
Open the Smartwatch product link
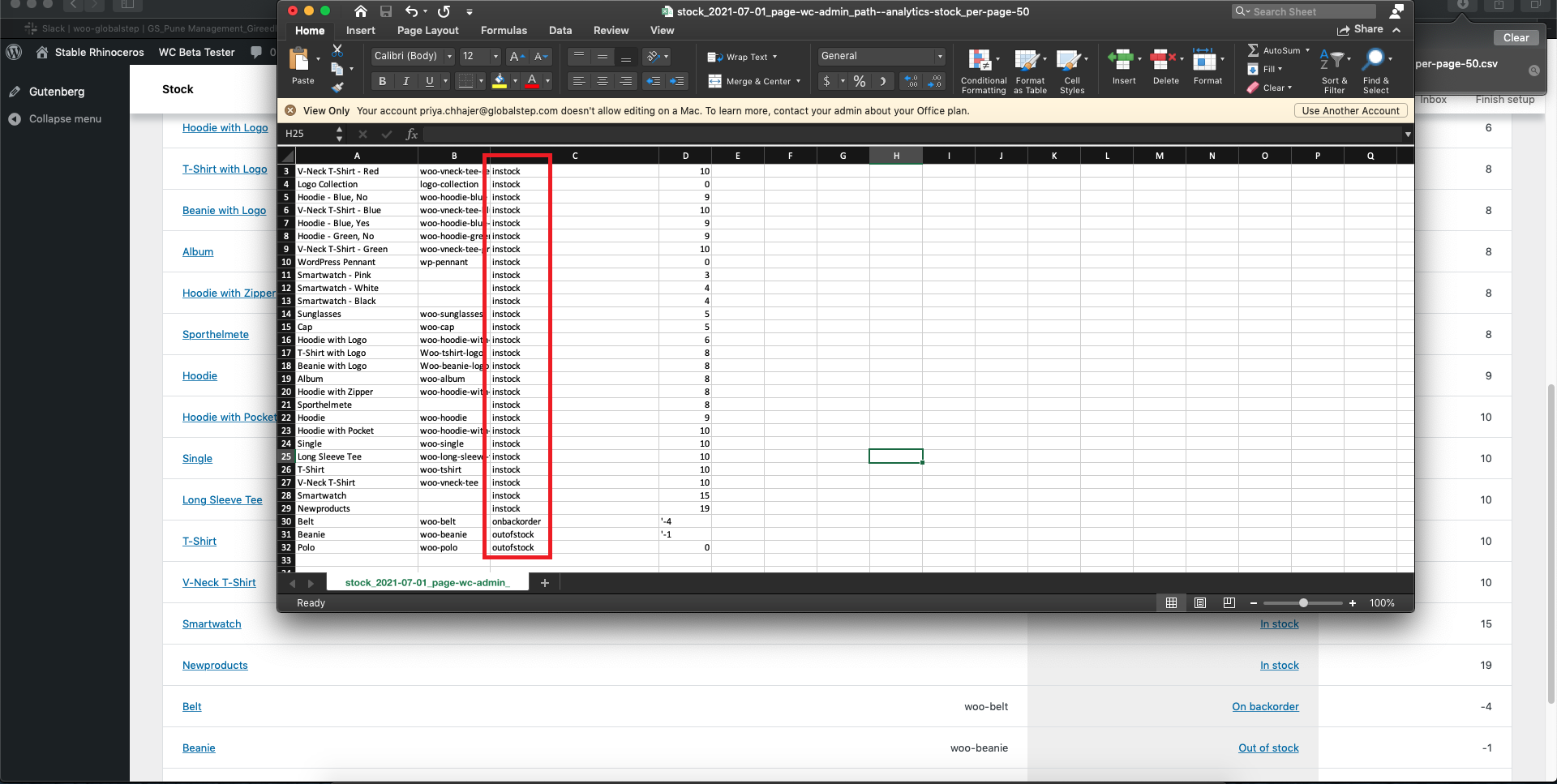coord(212,623)
